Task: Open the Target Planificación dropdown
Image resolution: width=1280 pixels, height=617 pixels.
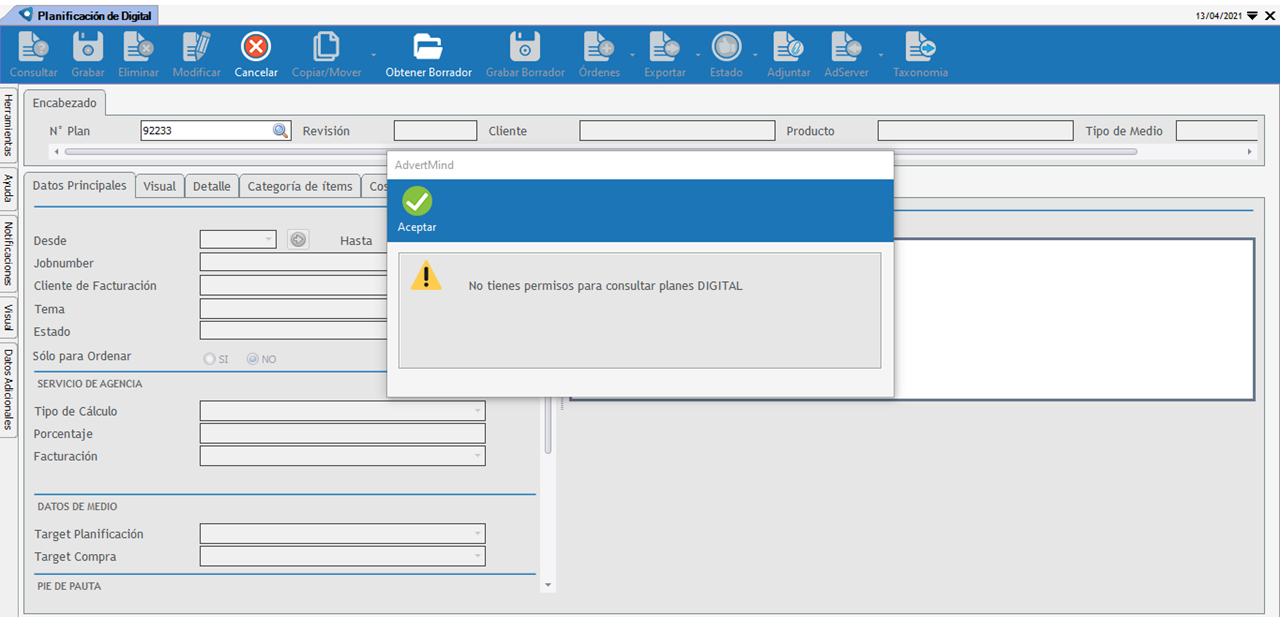Action: point(476,534)
